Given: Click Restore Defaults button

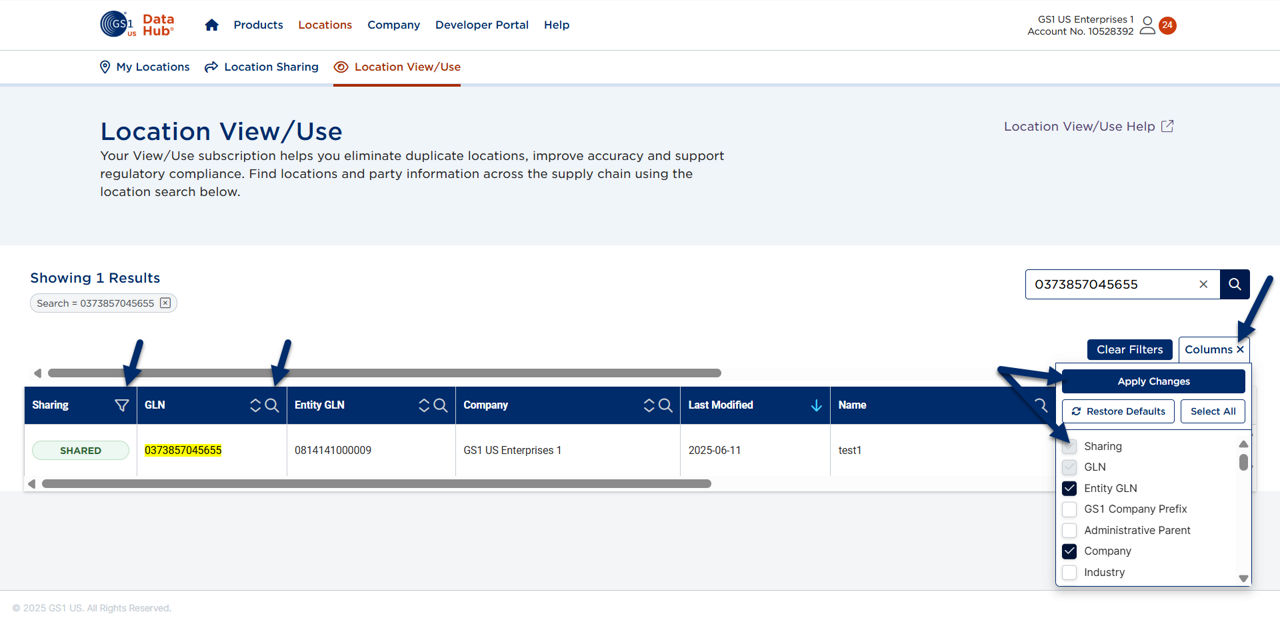Looking at the screenshot, I should 1118,411.
